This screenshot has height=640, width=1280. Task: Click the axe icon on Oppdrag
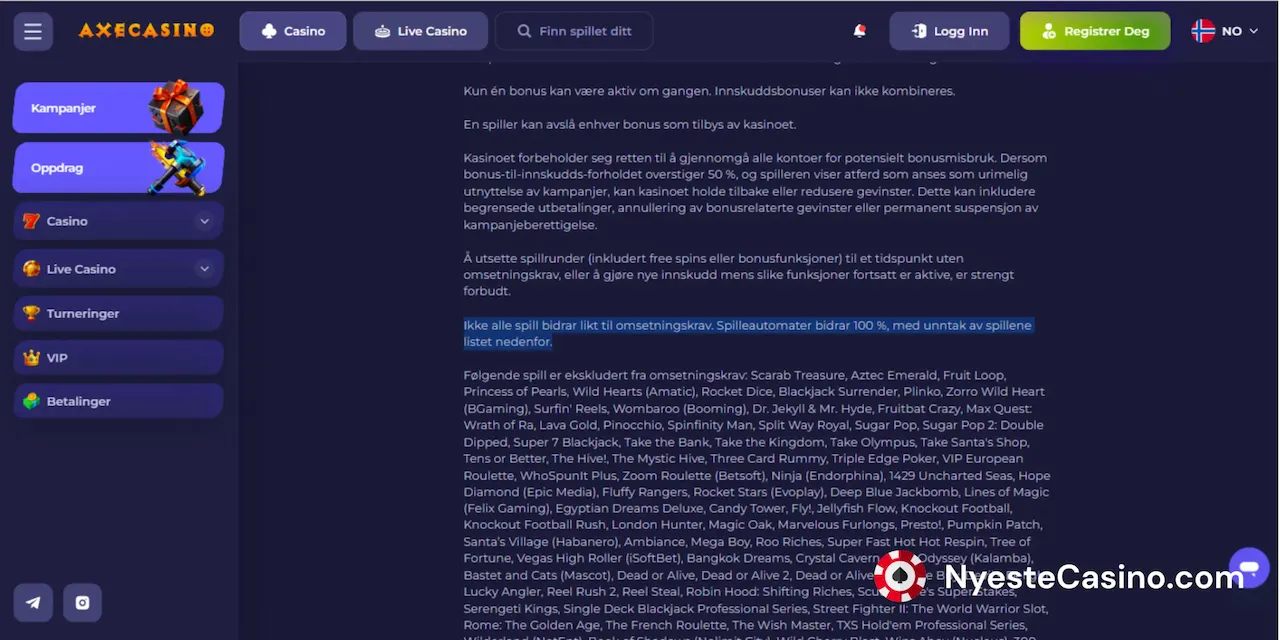(x=178, y=166)
